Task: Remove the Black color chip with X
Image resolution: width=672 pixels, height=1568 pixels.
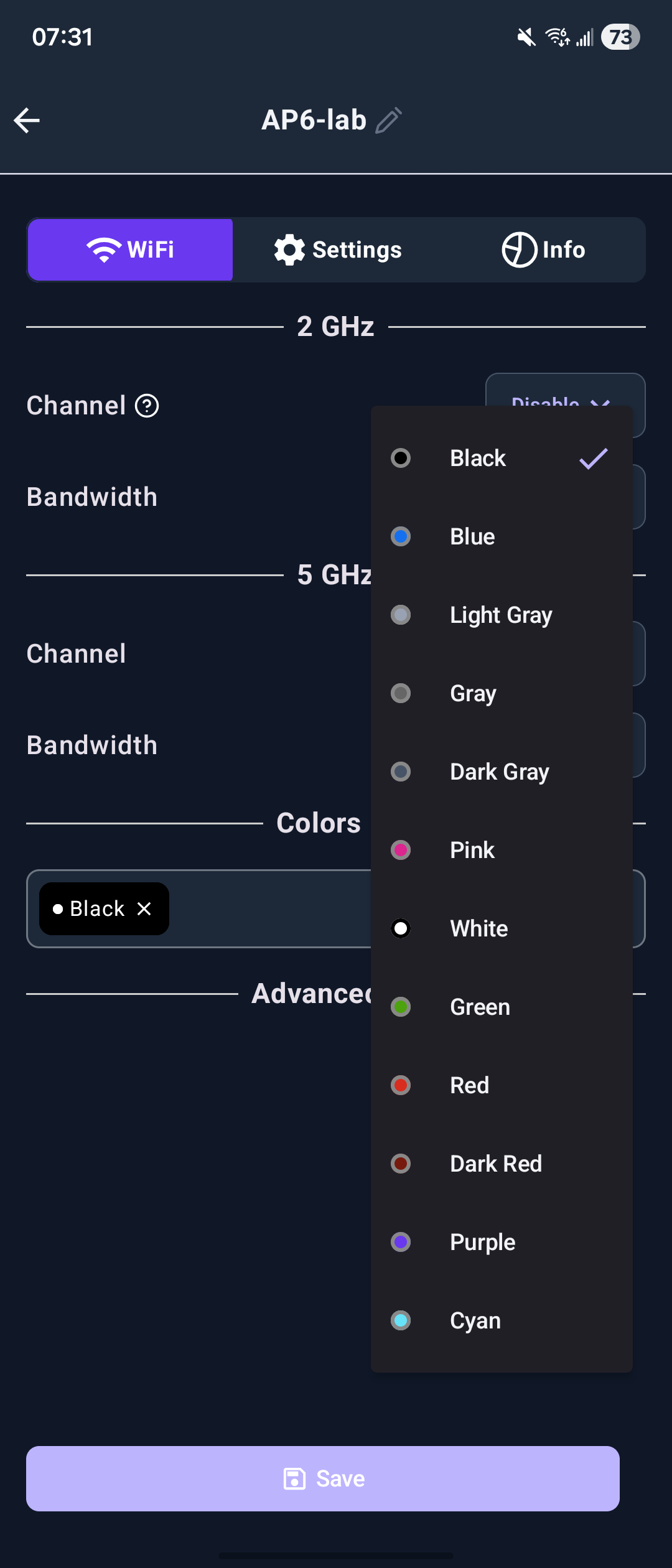Action: 144,909
